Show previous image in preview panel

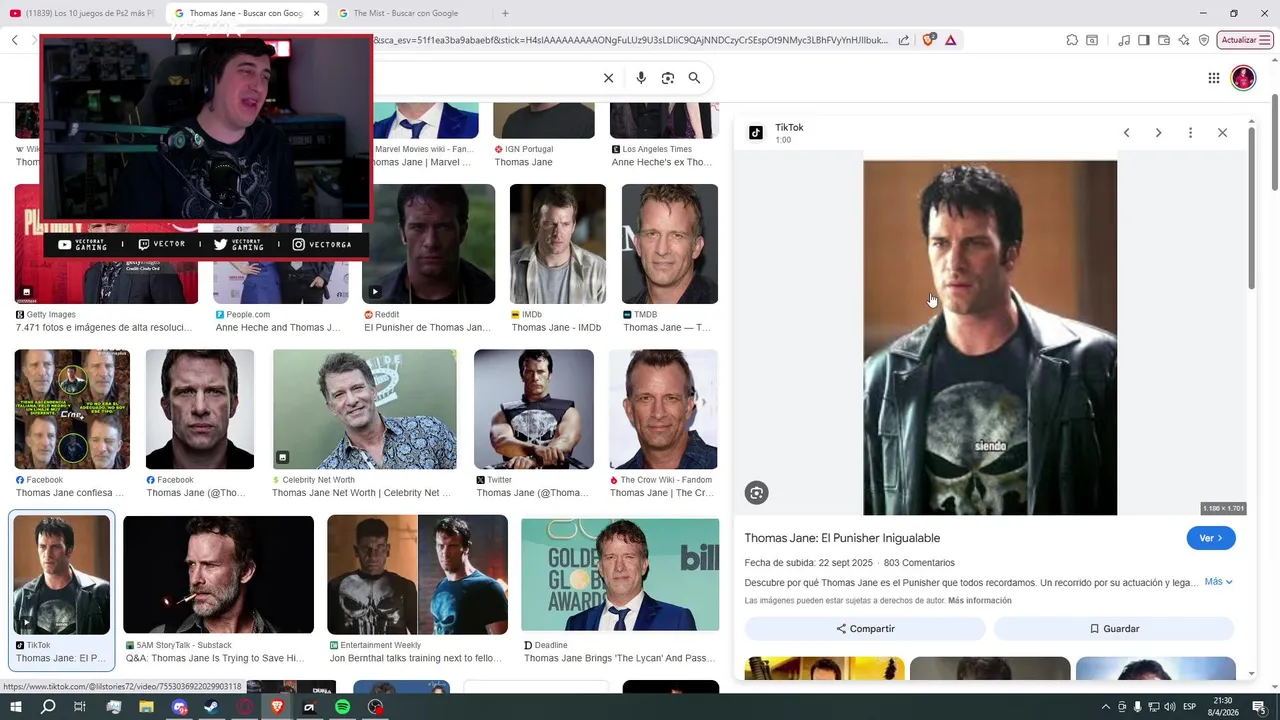1126,133
